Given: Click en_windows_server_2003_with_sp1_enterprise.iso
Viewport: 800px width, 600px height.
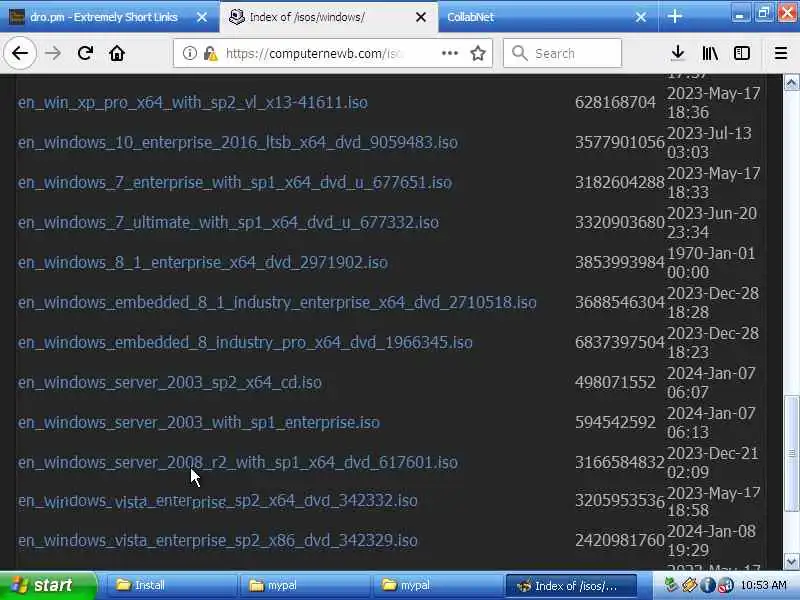Looking at the screenshot, I should 198,422.
